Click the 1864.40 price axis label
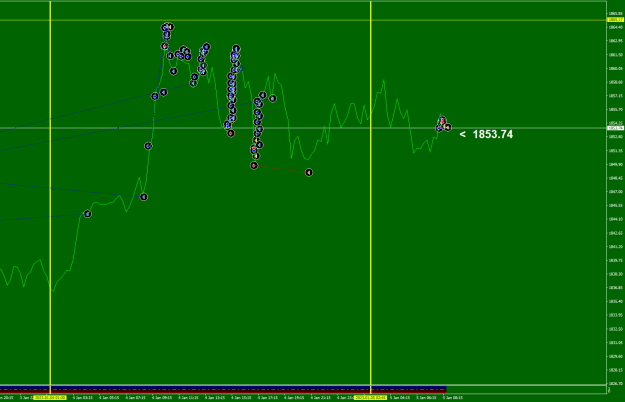Viewport: 625px width, 402px height. pyautogui.click(x=616, y=27)
